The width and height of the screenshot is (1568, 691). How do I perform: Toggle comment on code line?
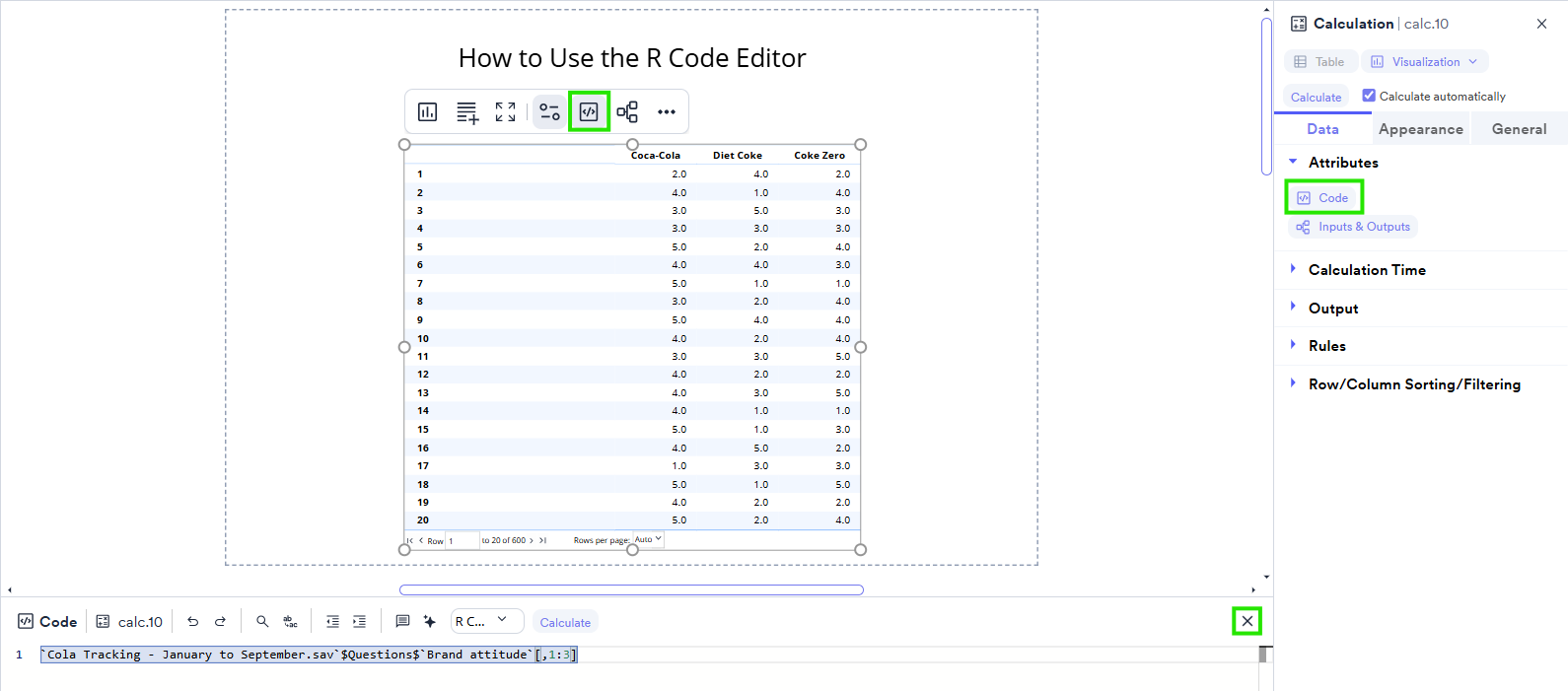[x=402, y=621]
